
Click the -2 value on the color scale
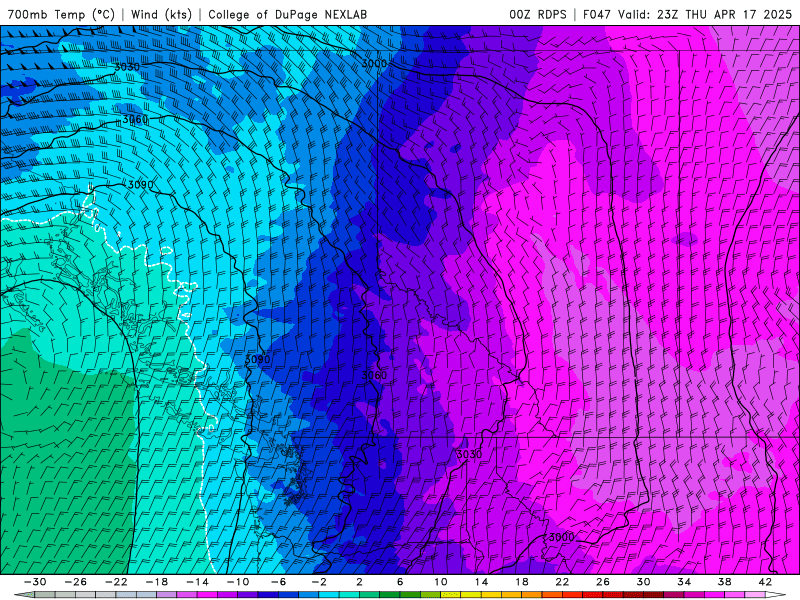coord(319,582)
